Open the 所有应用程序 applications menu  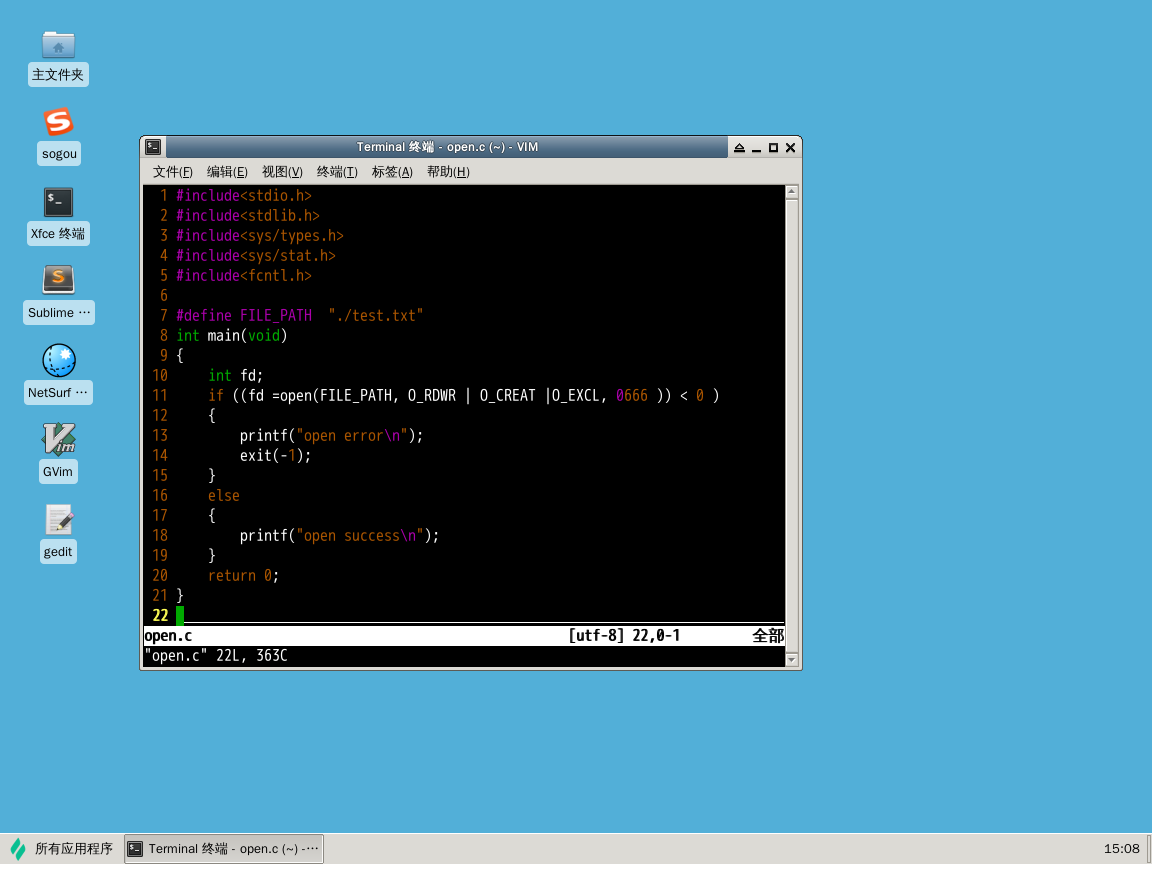[x=62, y=849]
